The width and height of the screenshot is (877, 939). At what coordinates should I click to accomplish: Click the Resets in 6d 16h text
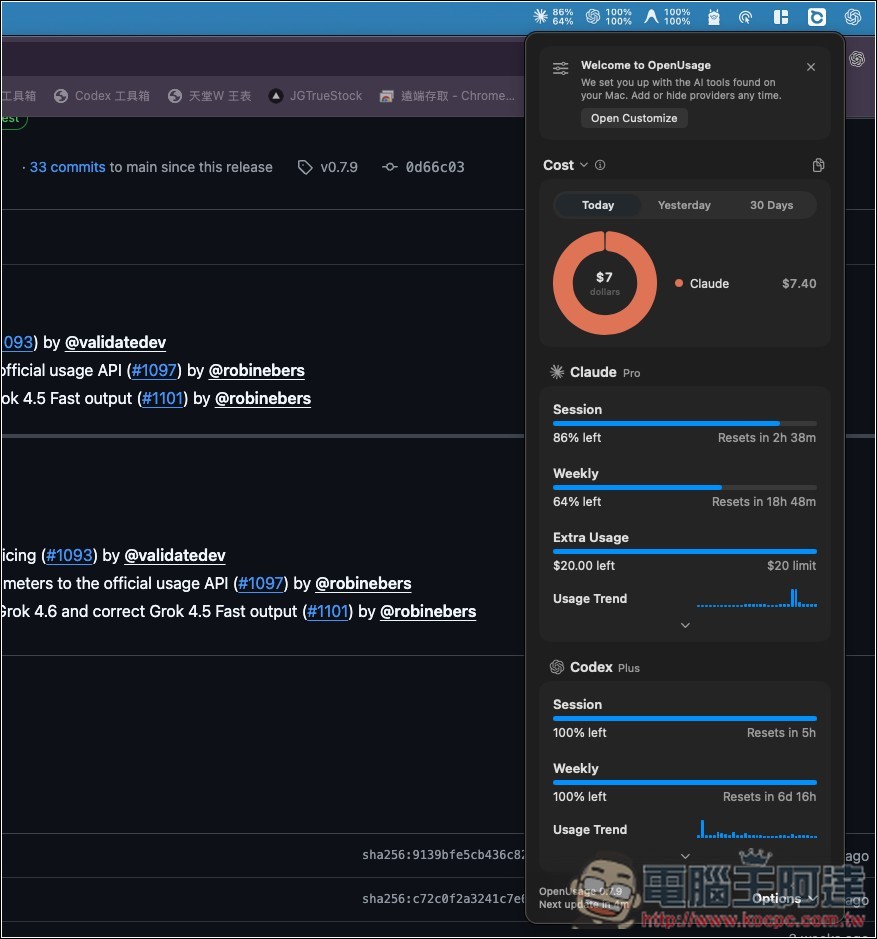(x=769, y=797)
